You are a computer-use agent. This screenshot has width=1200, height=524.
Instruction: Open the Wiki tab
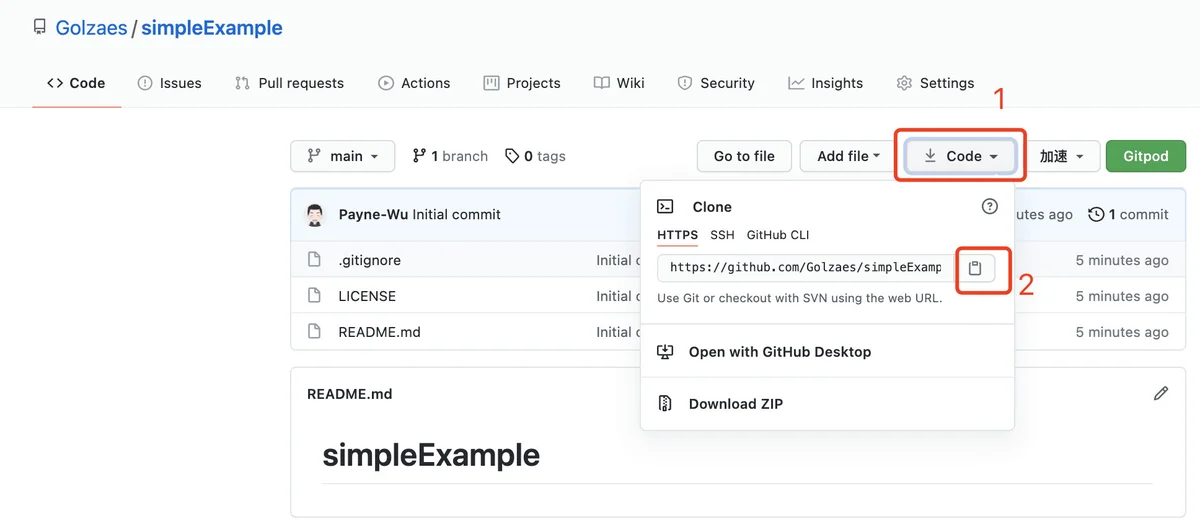click(619, 83)
